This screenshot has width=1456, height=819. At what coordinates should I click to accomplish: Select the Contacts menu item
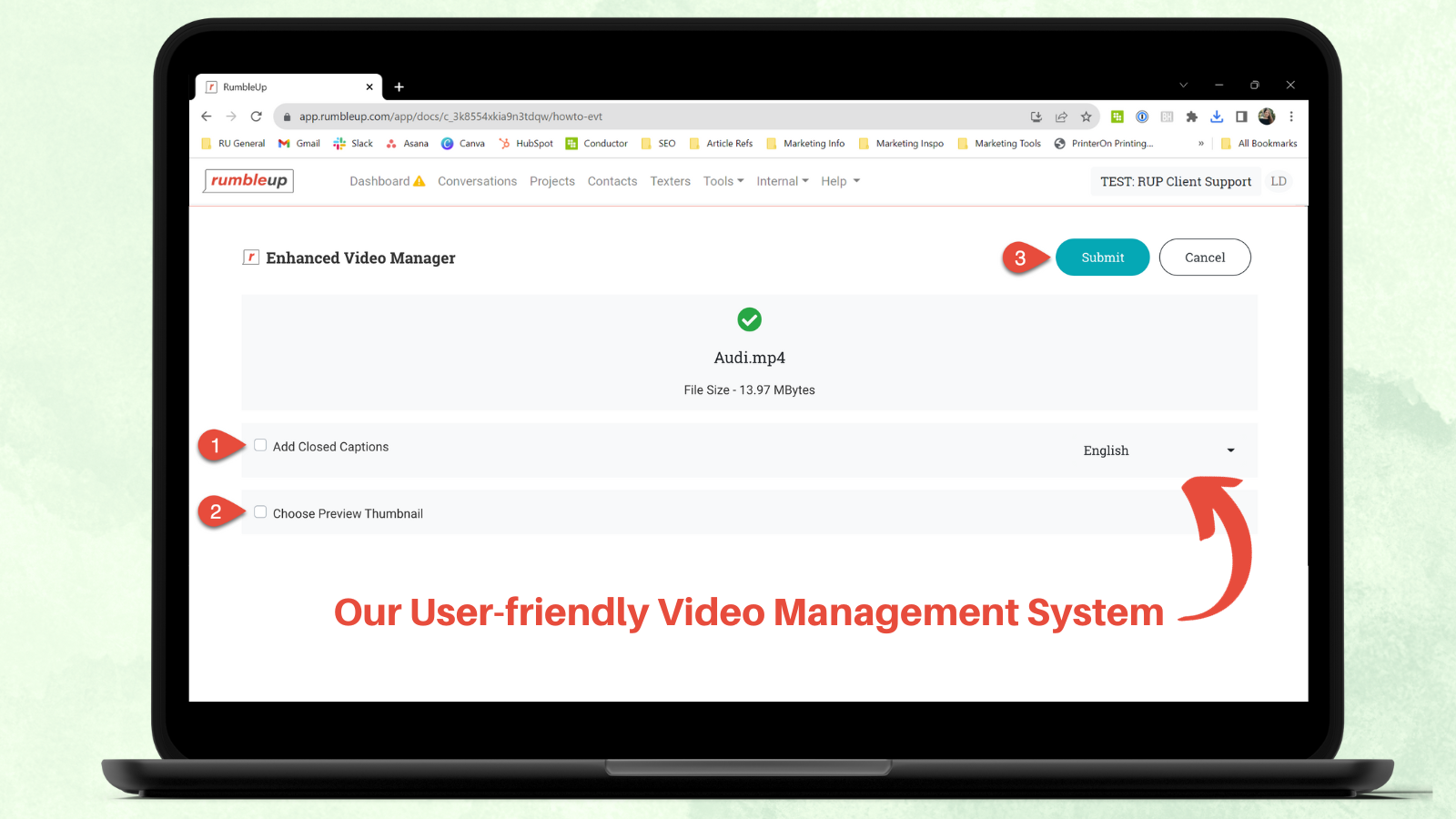click(x=612, y=180)
